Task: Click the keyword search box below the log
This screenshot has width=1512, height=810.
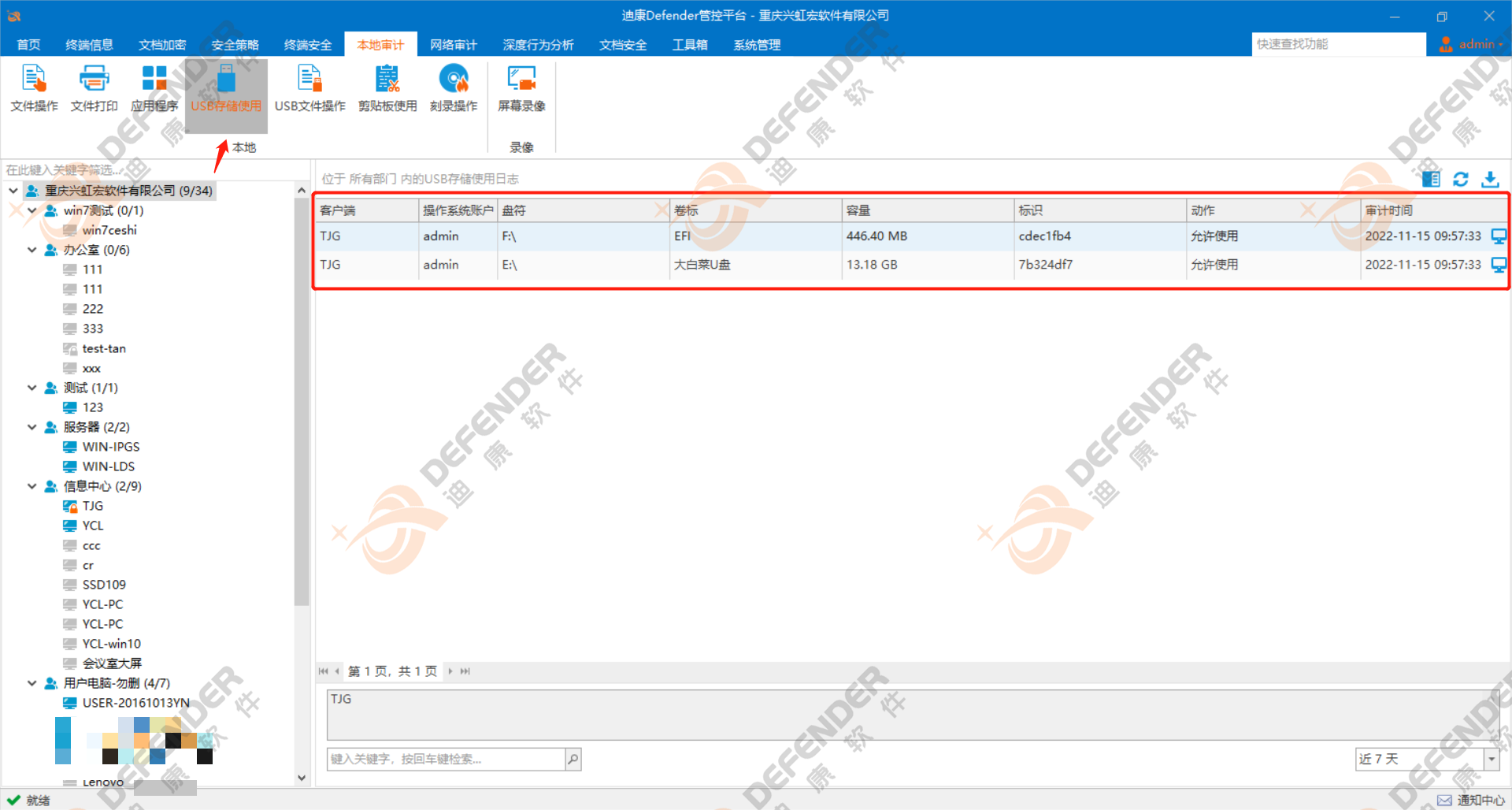Action: (x=446, y=760)
